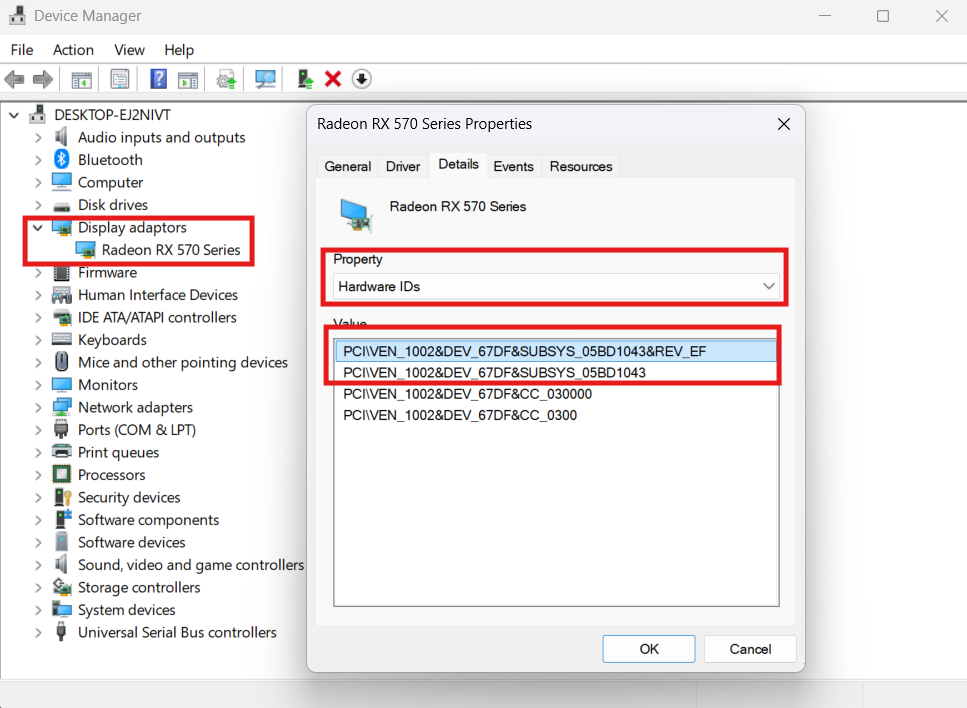Click the Cancel button

click(x=750, y=649)
